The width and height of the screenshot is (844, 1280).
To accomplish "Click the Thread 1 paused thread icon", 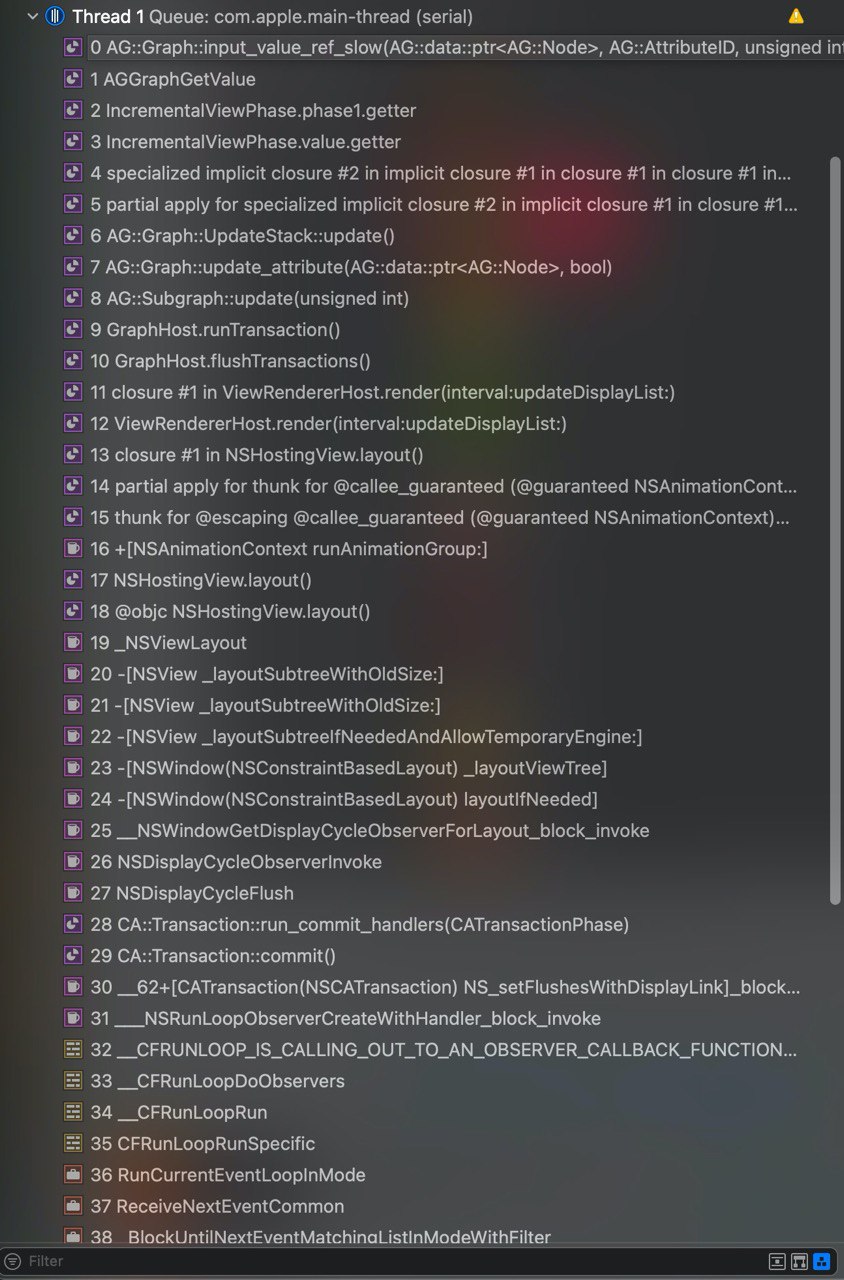I will (55, 16).
